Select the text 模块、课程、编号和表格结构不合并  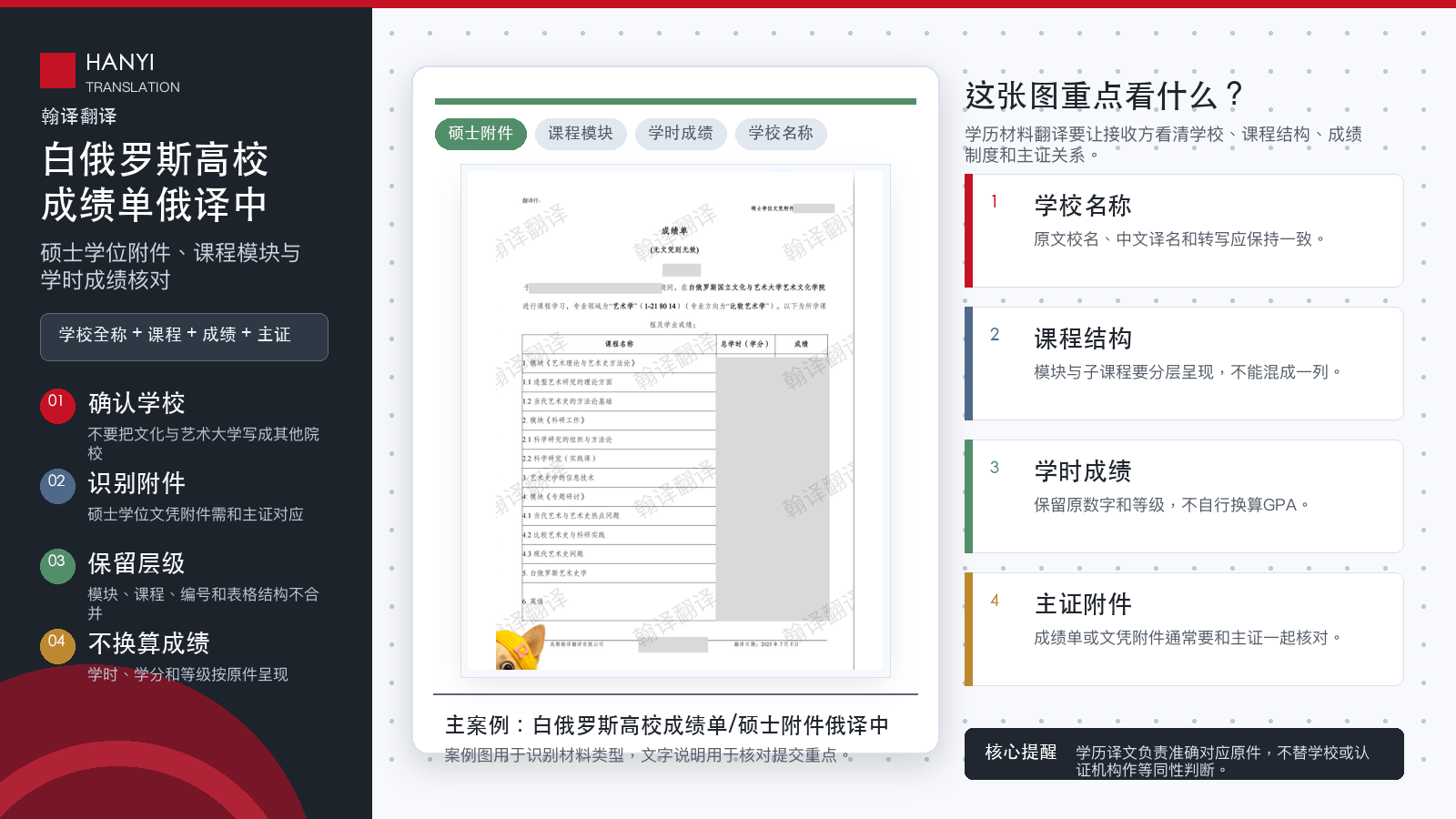click(204, 603)
